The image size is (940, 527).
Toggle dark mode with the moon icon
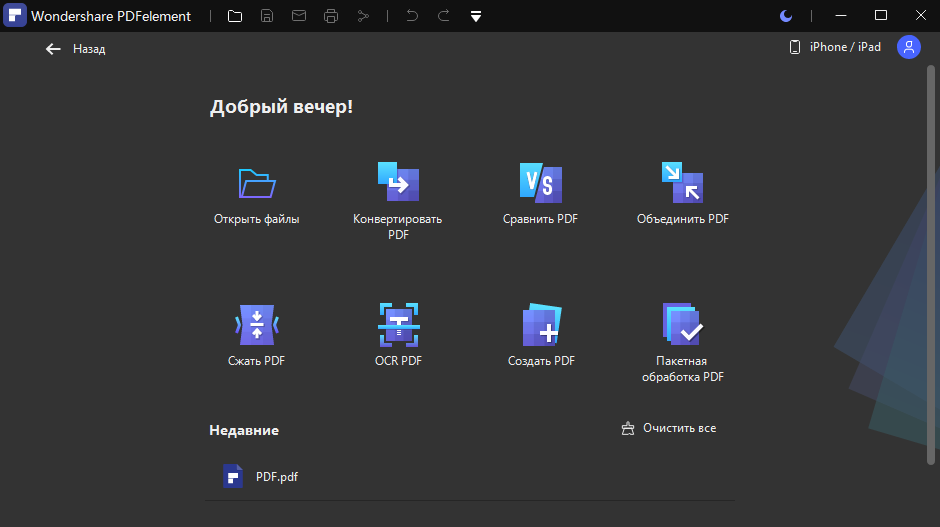pyautogui.click(x=786, y=16)
